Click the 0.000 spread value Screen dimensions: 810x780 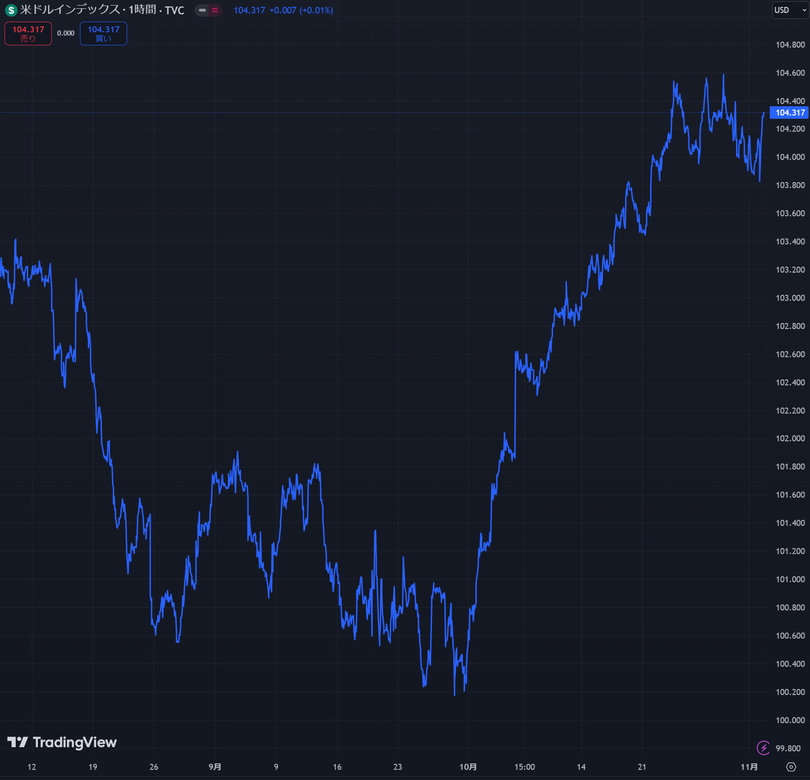pos(66,33)
